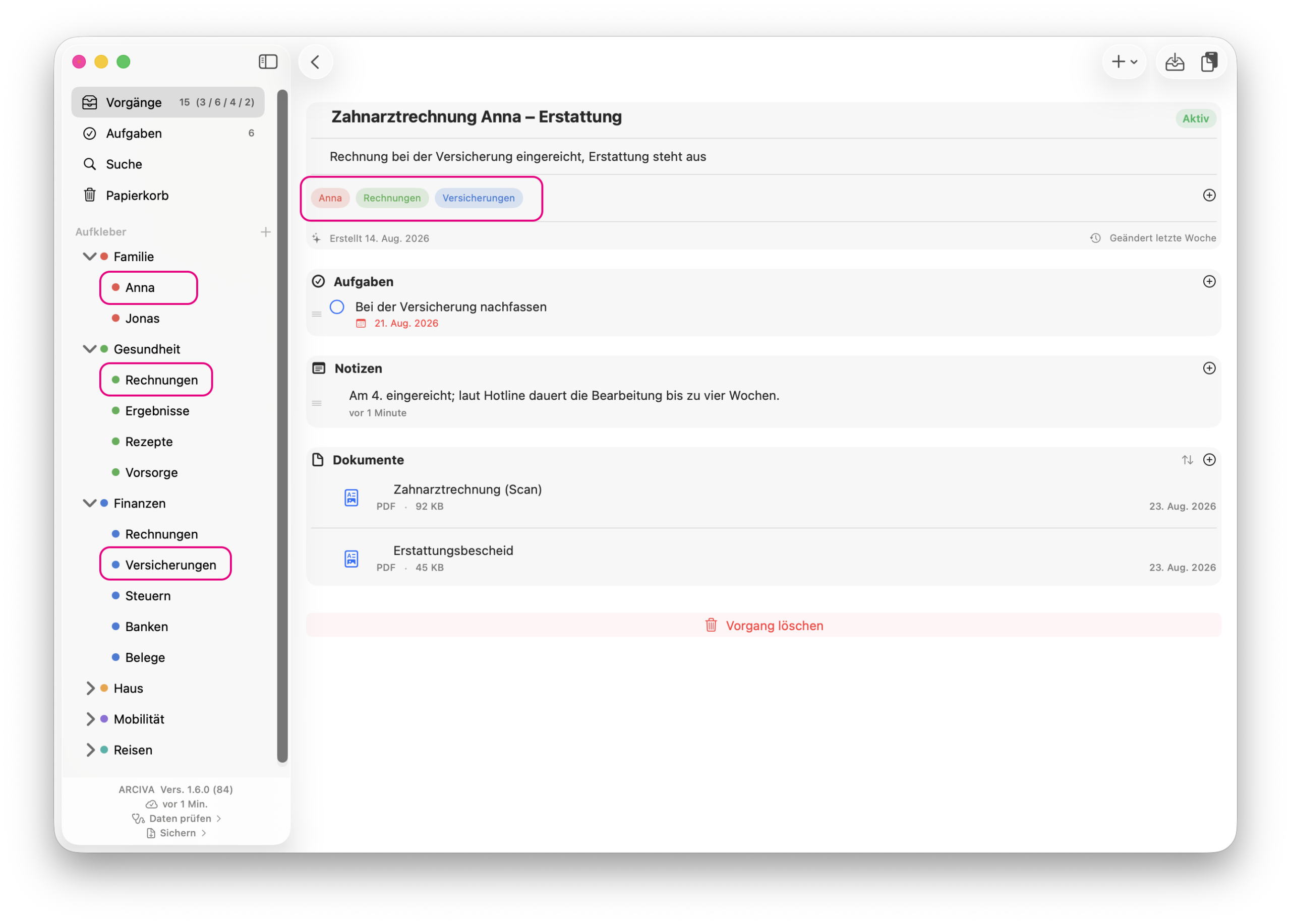Viewport: 1291px width, 924px height.
Task: Collapse the Familie label group
Action: 89,257
